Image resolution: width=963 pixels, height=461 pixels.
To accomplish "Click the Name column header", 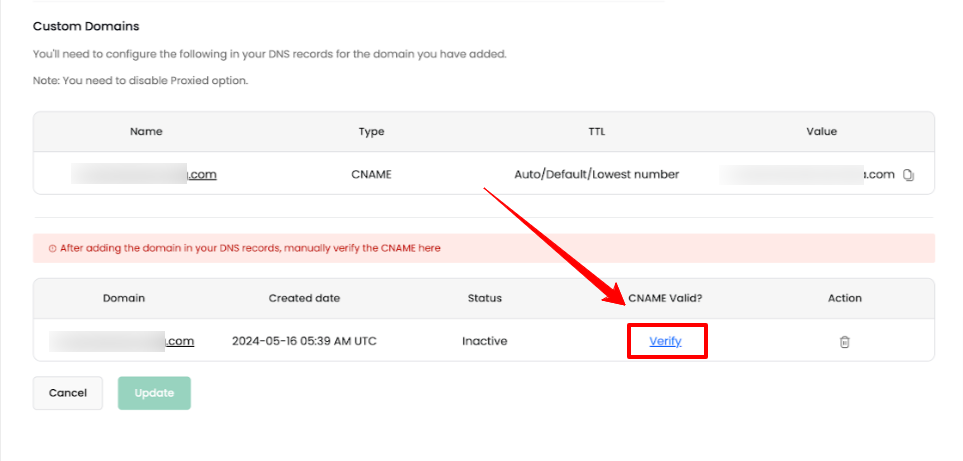I will [146, 131].
